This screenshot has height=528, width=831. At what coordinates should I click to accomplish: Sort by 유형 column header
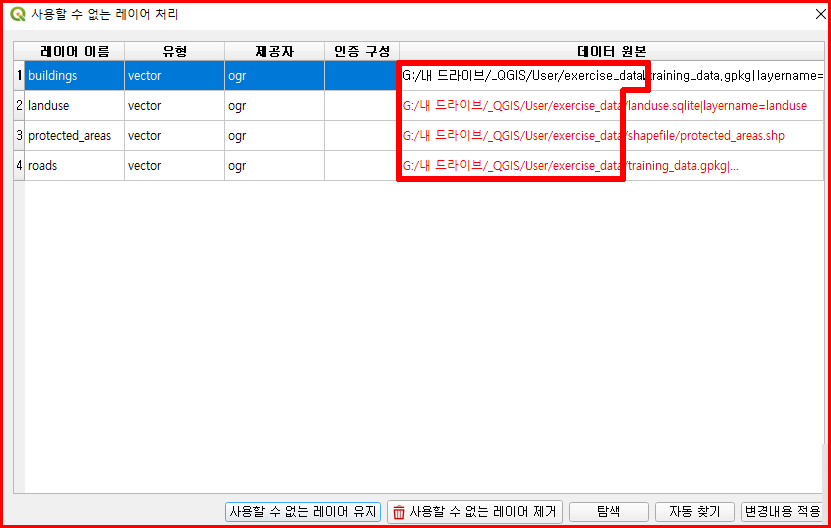[174, 51]
